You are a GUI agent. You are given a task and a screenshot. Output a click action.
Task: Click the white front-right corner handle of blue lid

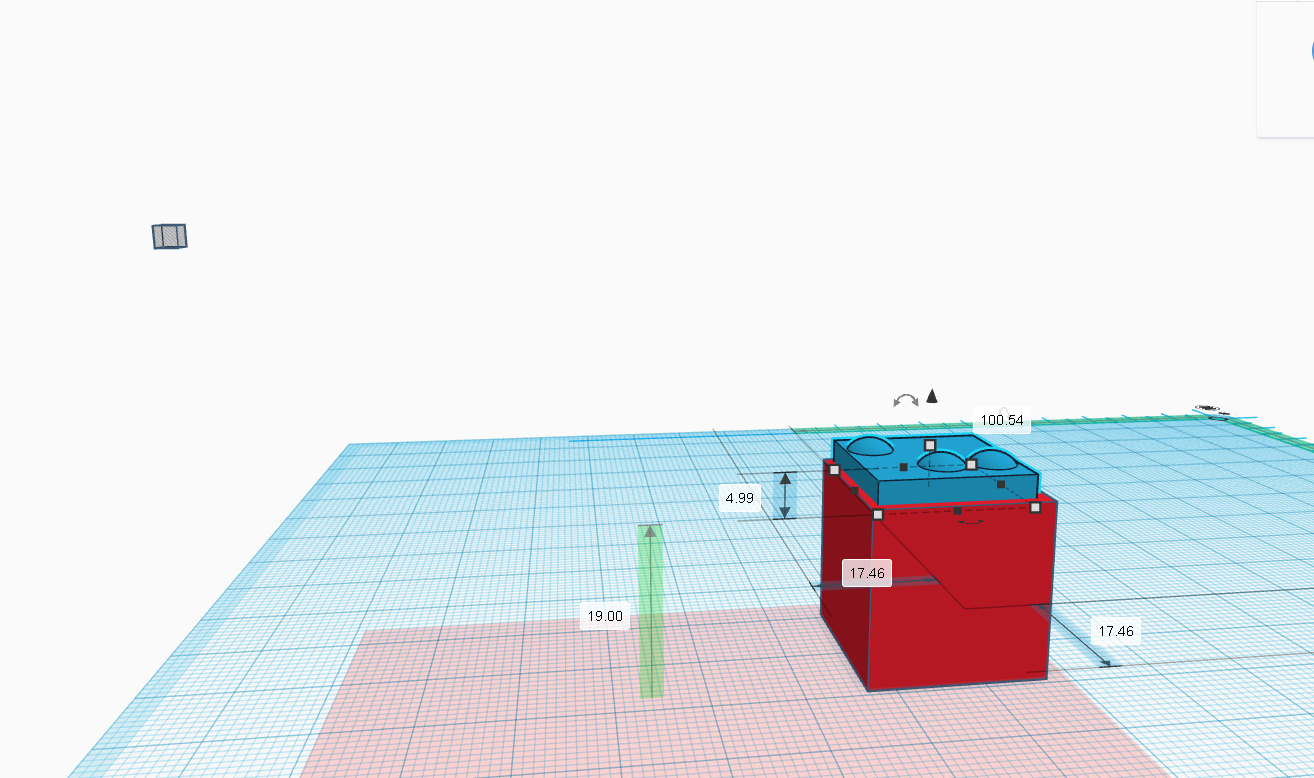1035,507
